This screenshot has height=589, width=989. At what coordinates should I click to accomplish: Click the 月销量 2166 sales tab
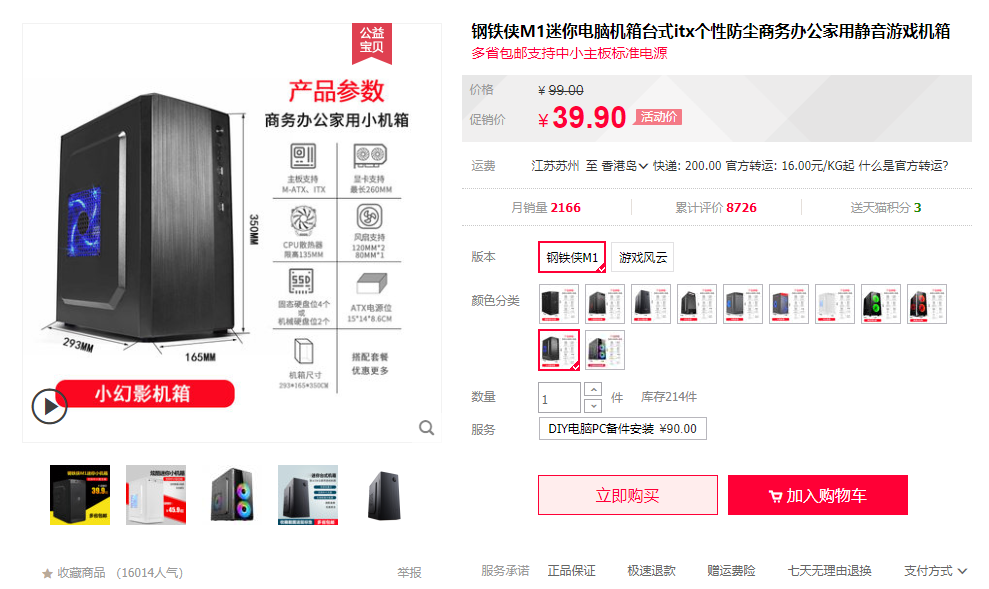(546, 207)
